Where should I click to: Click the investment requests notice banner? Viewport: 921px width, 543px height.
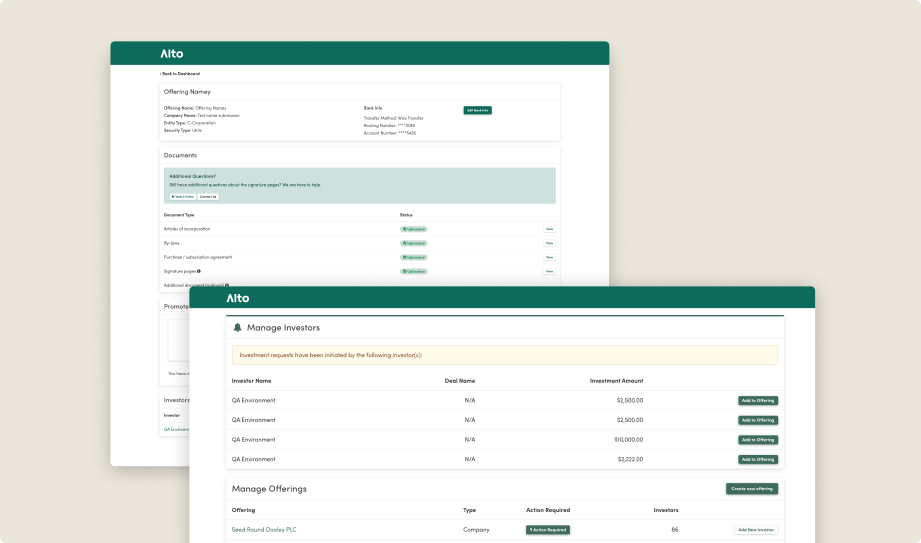click(x=505, y=355)
